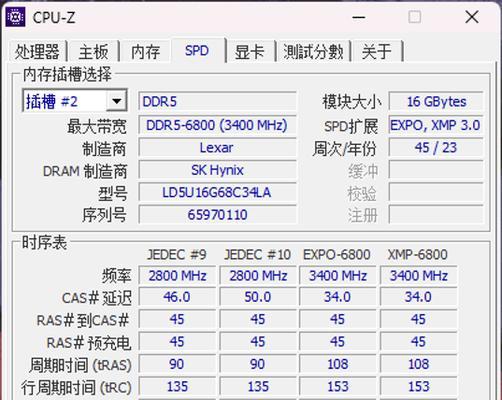
Task: Click the DDR5-6800 (3400 MHz) bandwidth field
Action: [217, 126]
